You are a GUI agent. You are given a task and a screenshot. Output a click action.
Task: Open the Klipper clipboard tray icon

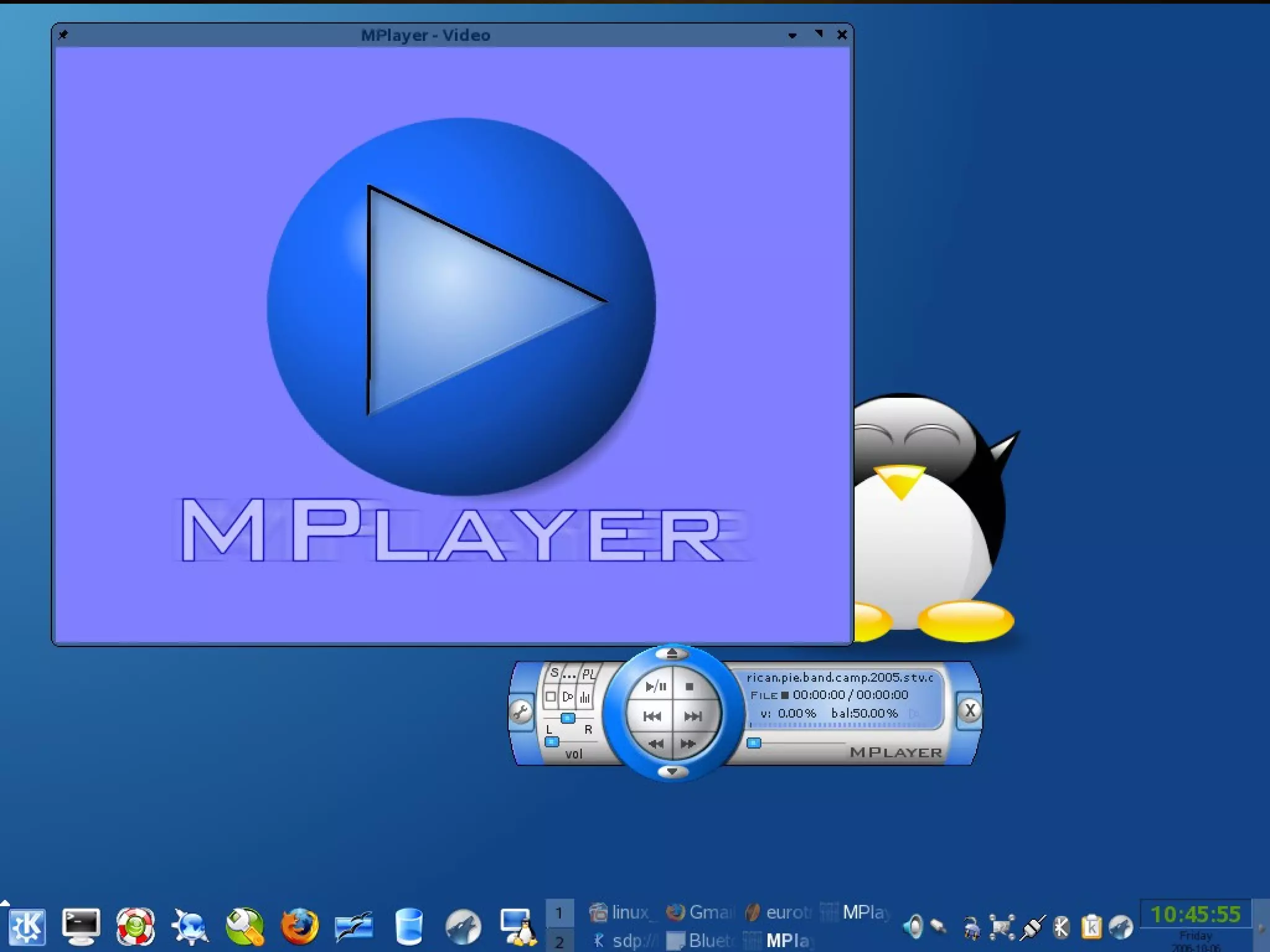pyautogui.click(x=1091, y=927)
